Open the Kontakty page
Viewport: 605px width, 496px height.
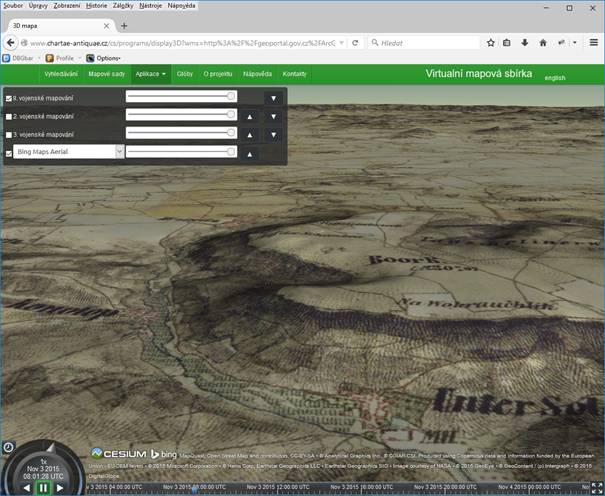(x=294, y=74)
